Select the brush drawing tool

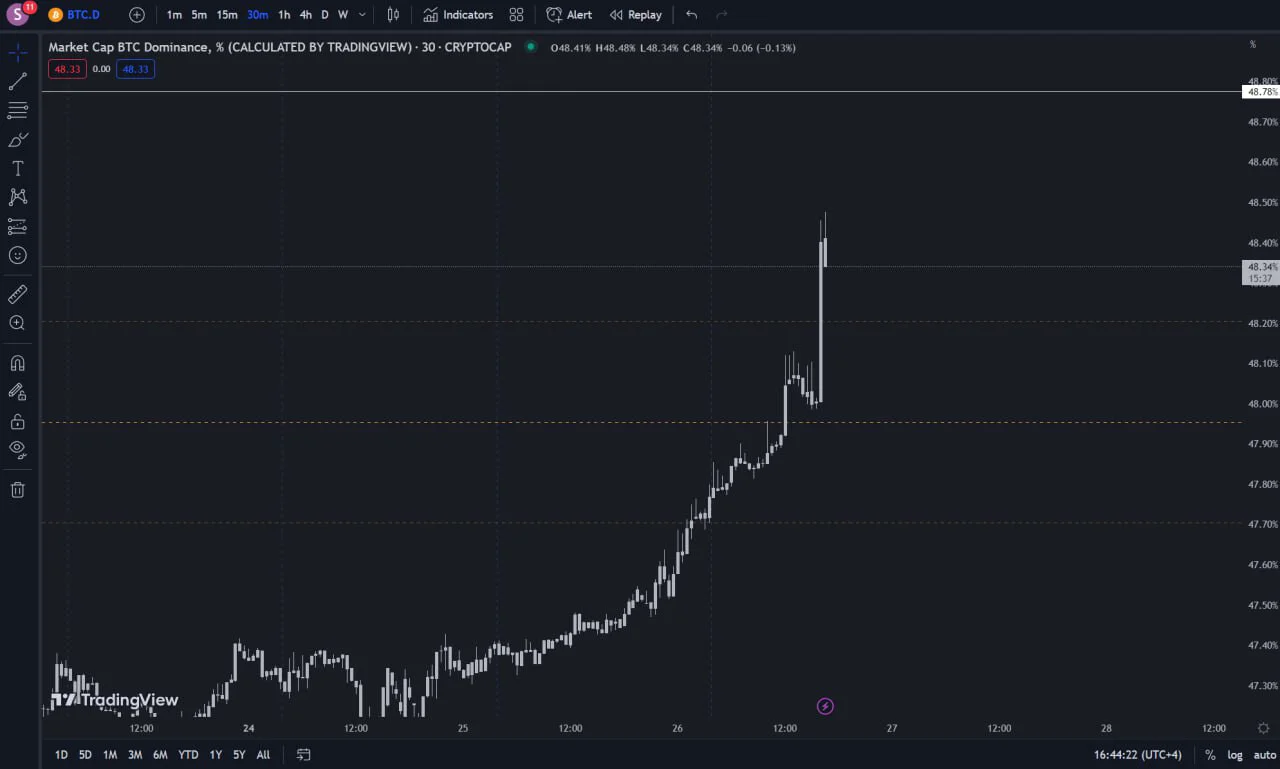(x=18, y=139)
